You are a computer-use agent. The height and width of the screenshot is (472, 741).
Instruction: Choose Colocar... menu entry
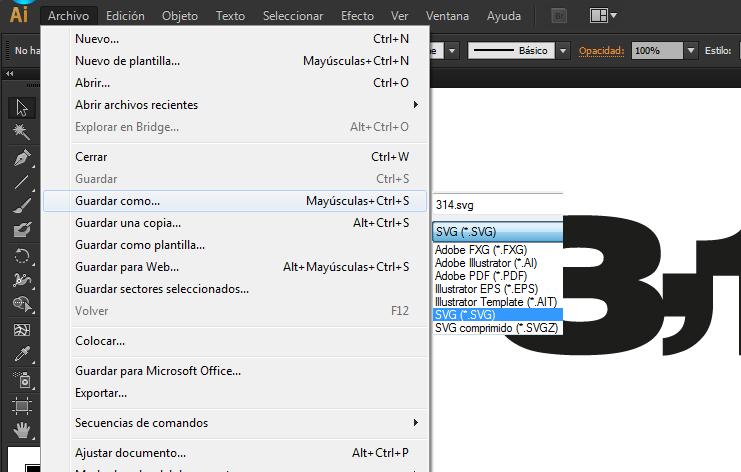235,341
